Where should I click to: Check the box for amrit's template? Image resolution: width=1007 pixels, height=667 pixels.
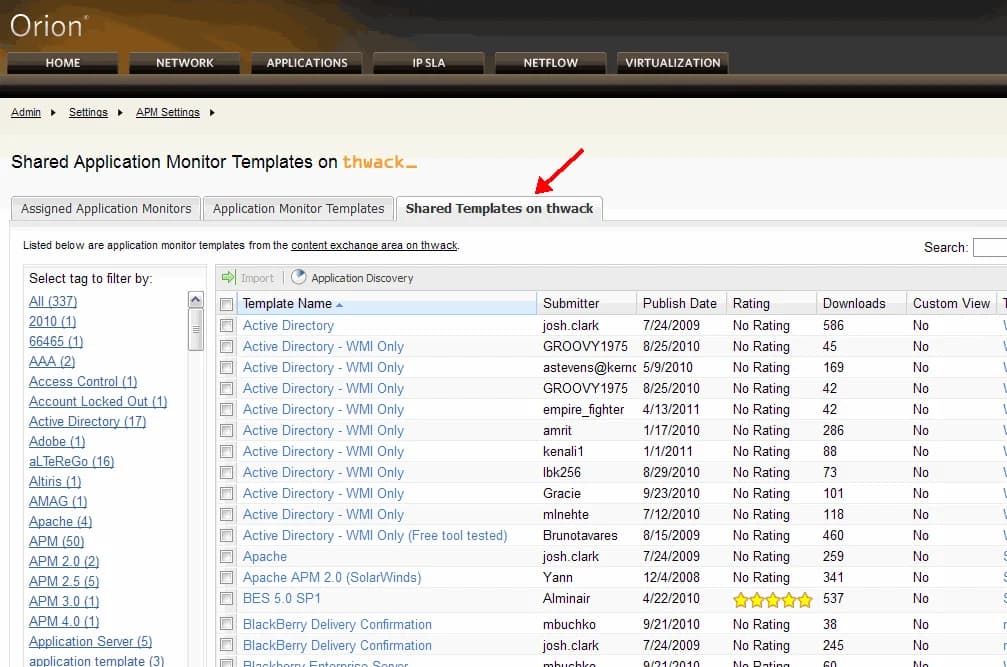[x=226, y=430]
